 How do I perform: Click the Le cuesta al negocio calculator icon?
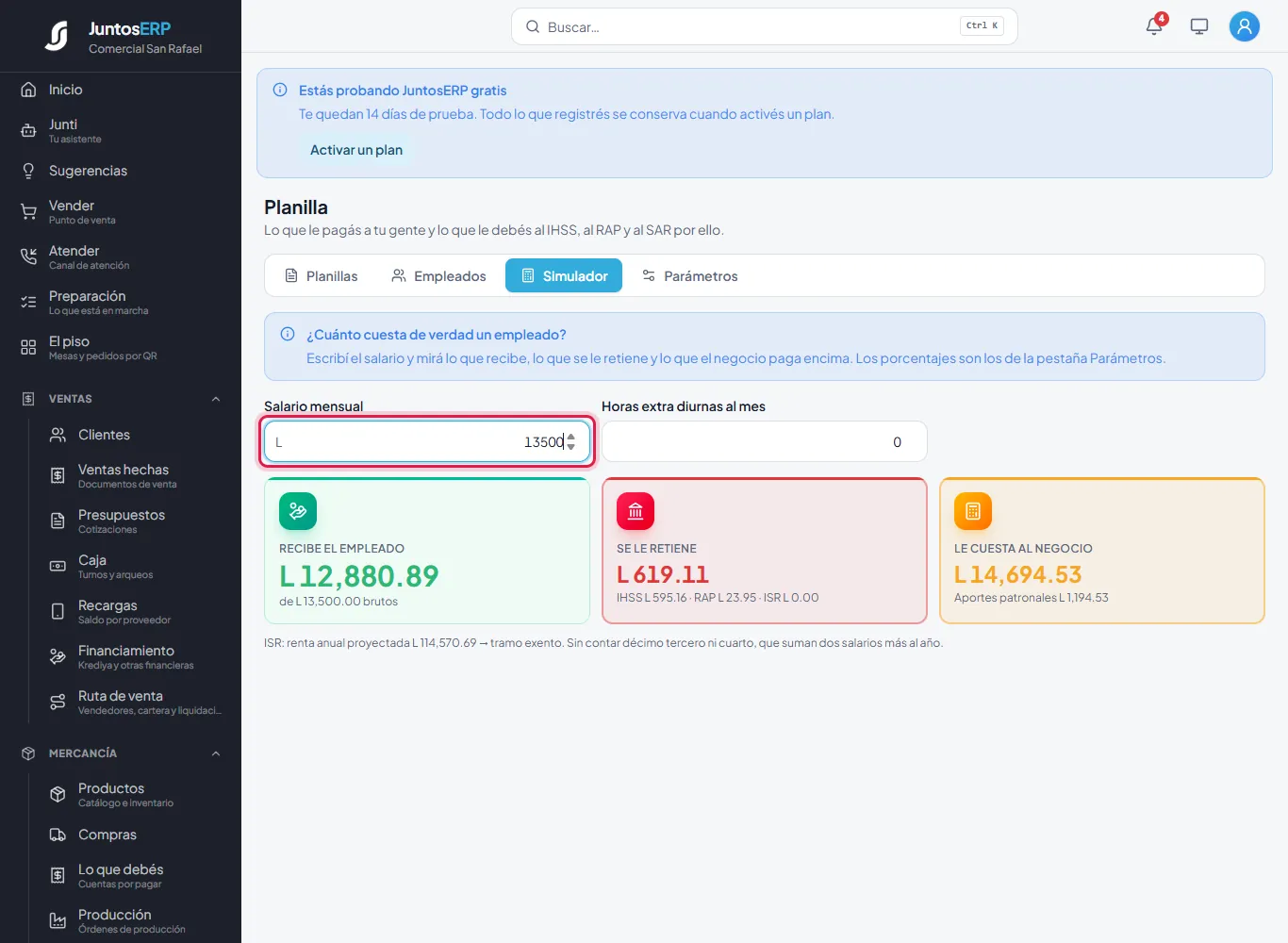click(973, 511)
